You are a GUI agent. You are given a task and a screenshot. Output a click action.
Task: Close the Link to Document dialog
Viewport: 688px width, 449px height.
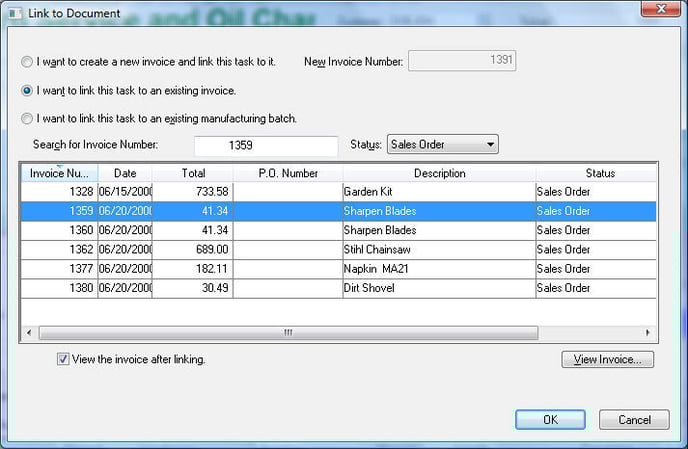coord(661,9)
